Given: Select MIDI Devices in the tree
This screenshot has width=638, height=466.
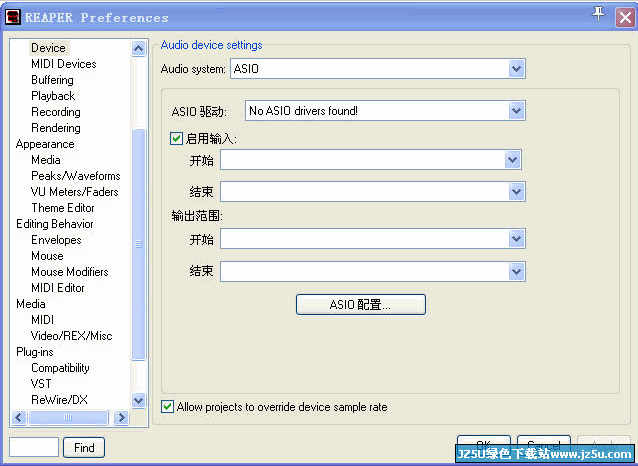Looking at the screenshot, I should (64, 64).
